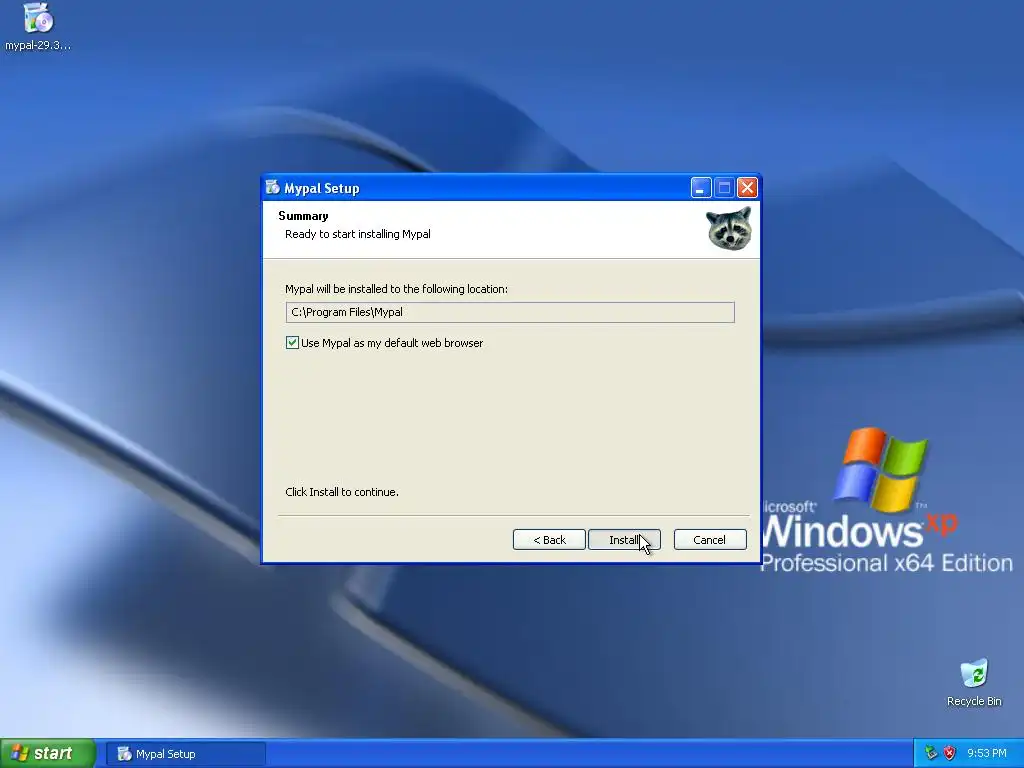The width and height of the screenshot is (1024, 768).
Task: Click 'Mypal will be installed' location label
Action: 396,289
